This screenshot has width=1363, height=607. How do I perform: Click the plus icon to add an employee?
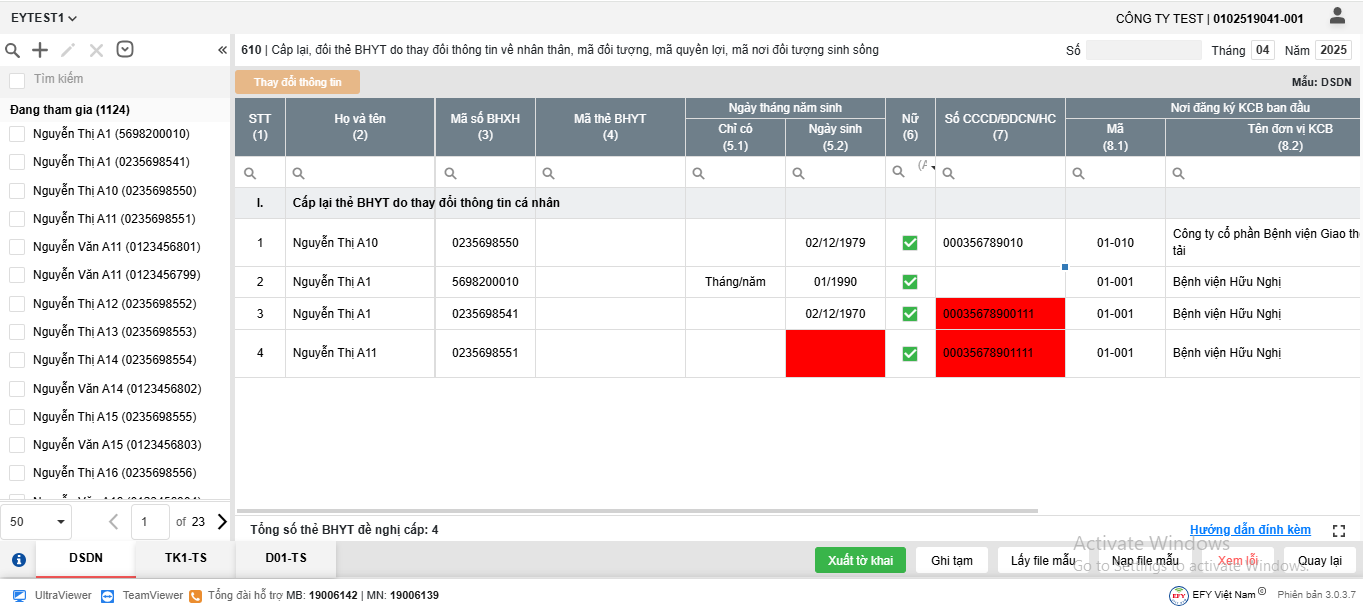tap(40, 50)
